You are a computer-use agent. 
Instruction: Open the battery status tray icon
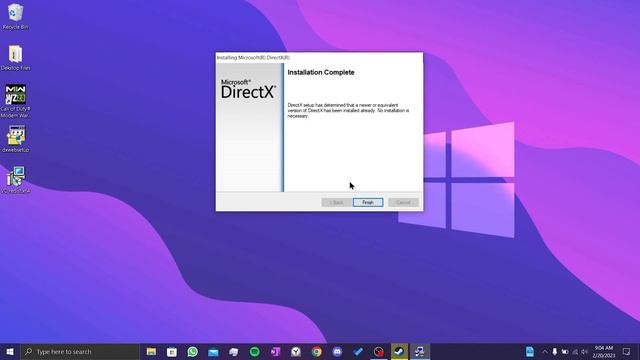[565, 352]
